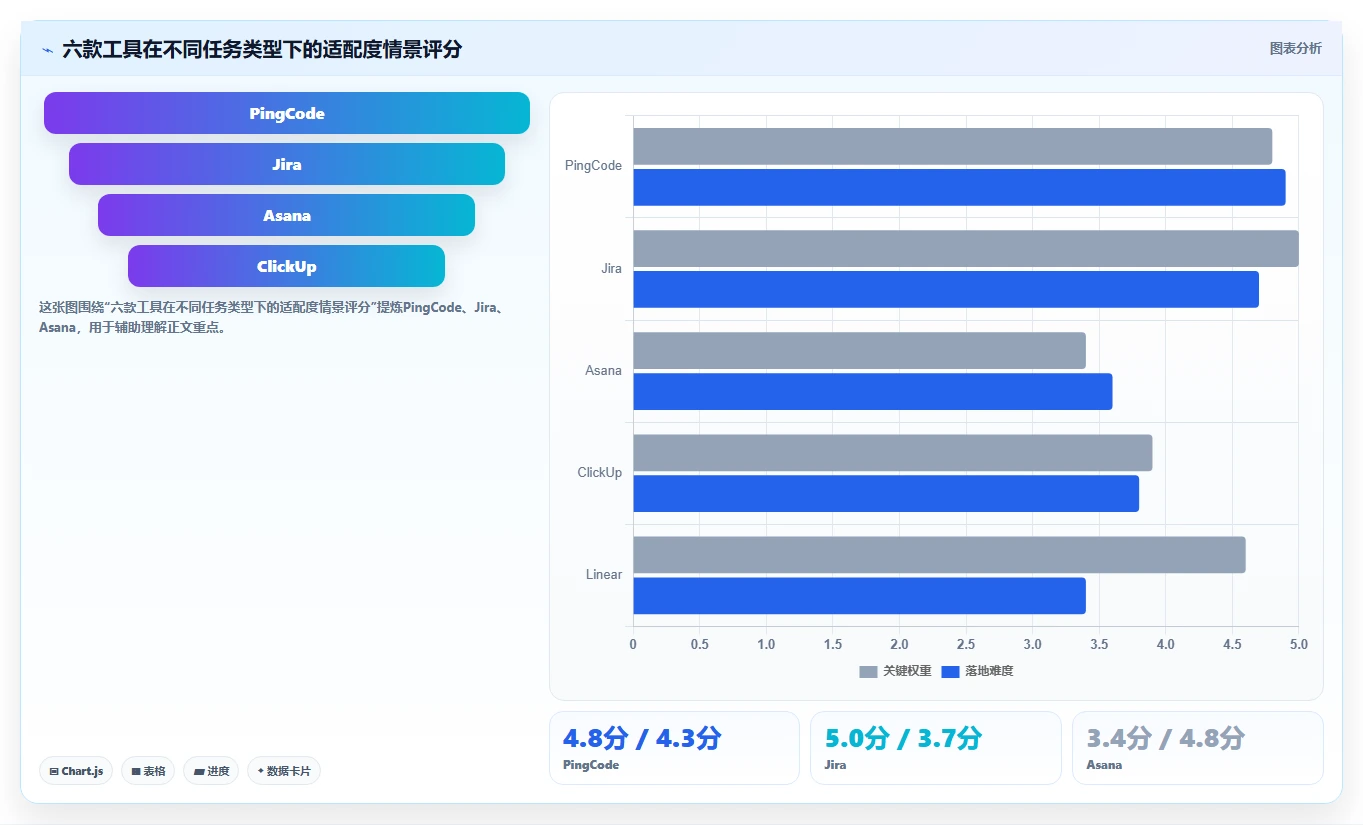Select the PingCode funnel bar
Screen dimensions: 1363x825
287,113
